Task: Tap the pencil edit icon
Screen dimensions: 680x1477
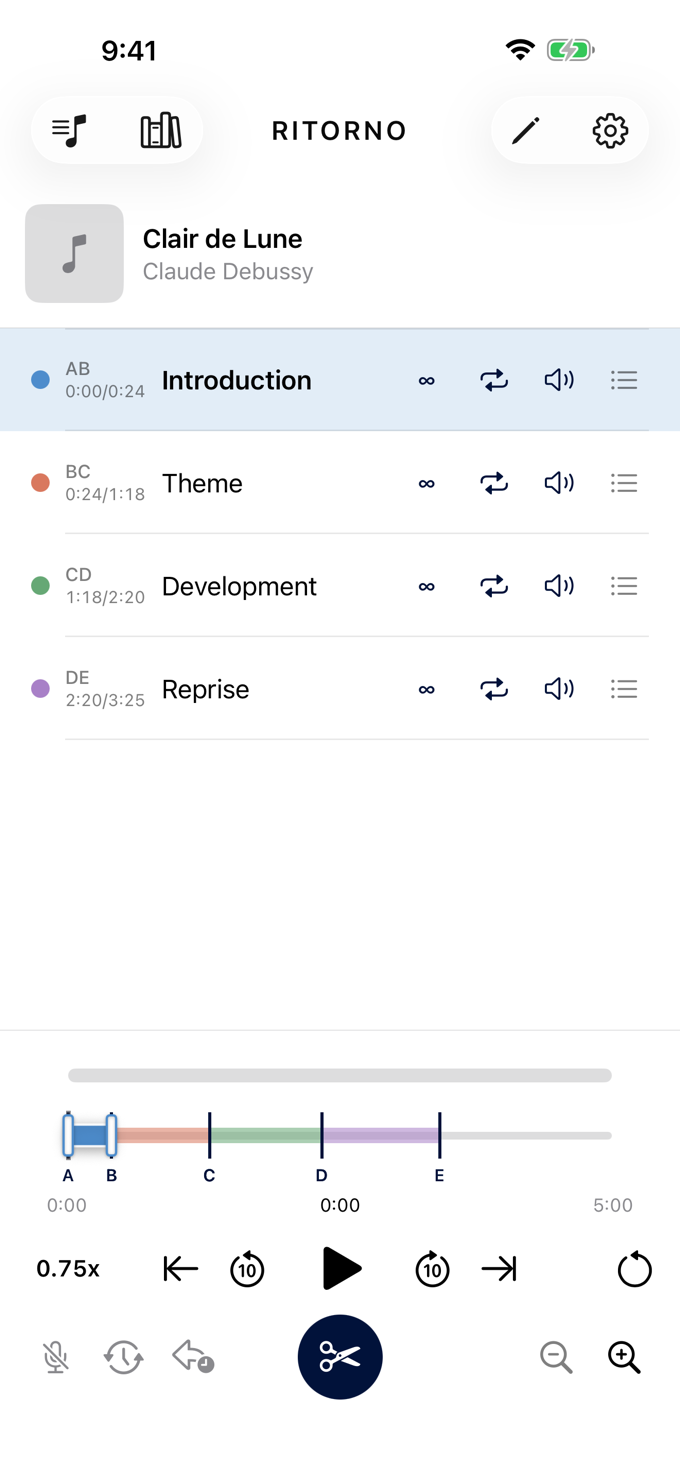Action: click(526, 131)
